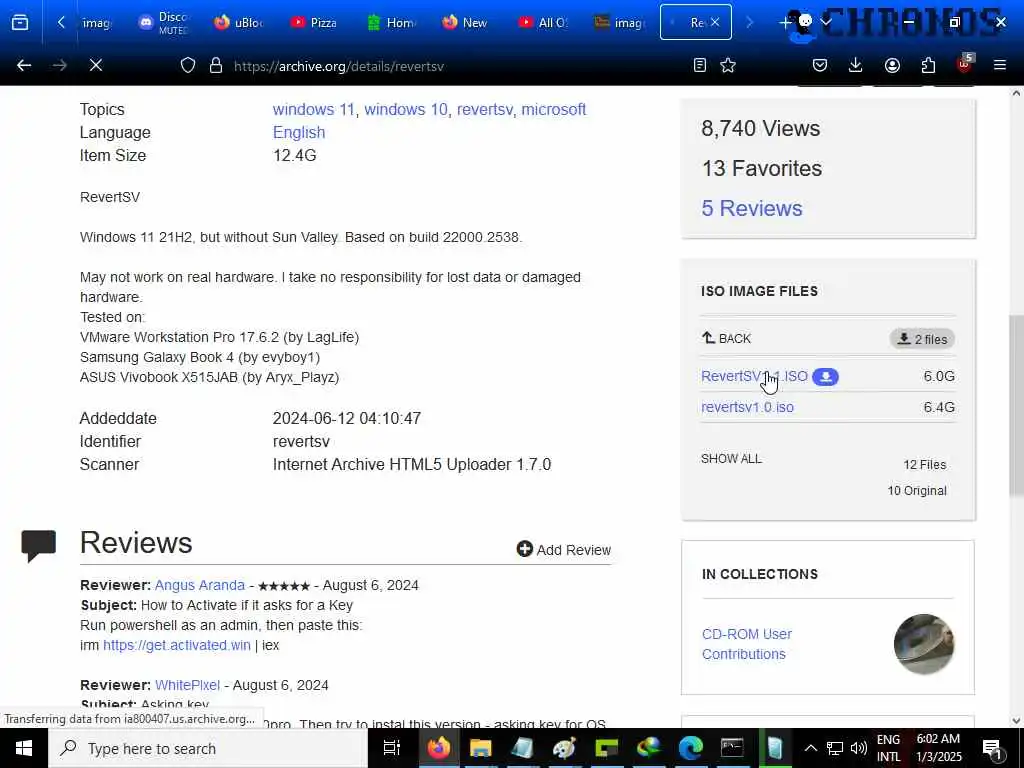
Task: Open Microsoft Edge from taskbar
Action: [x=690, y=748]
